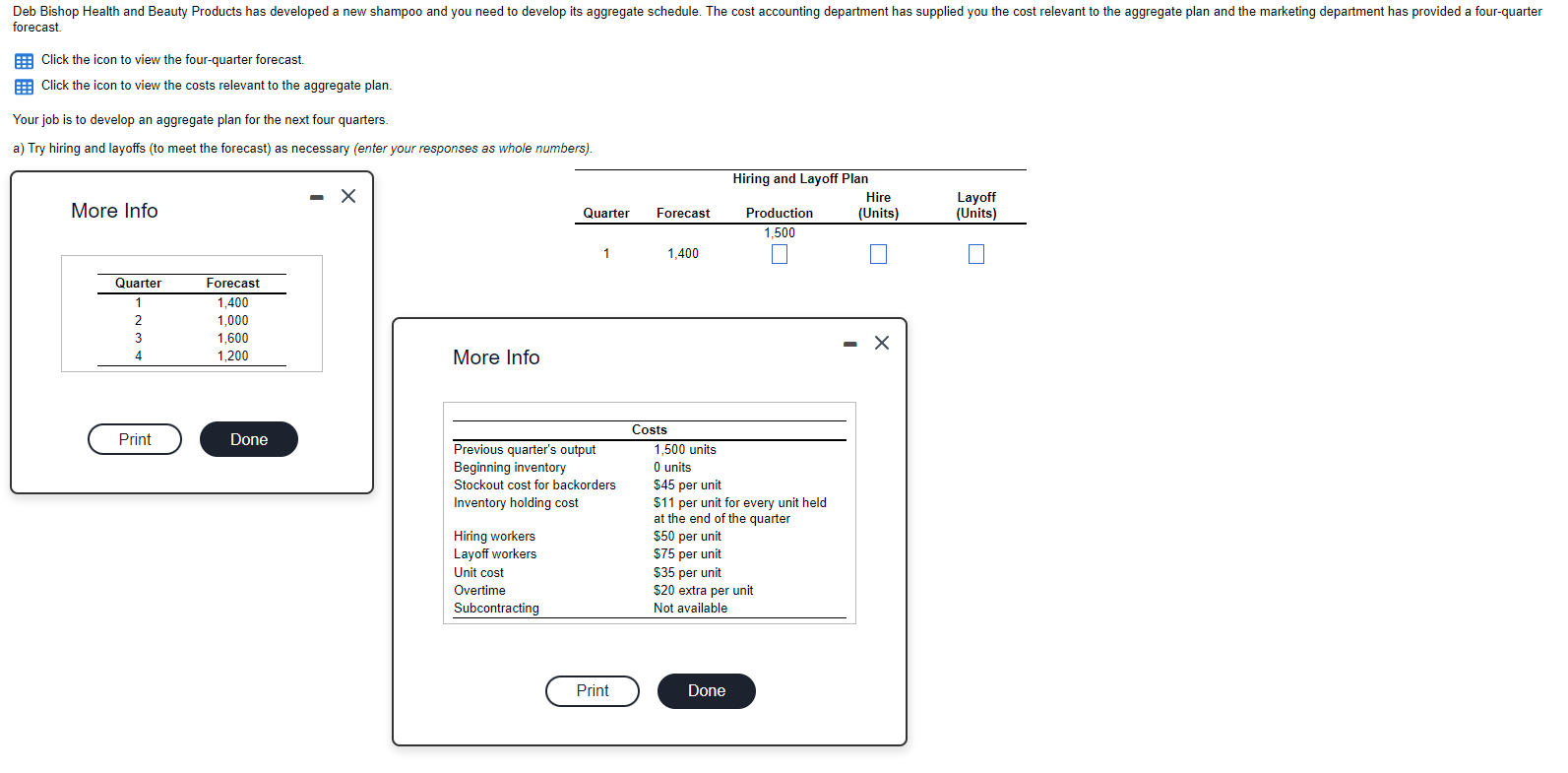The image size is (1568, 773).
Task: Select the Layoff (Units) input for quarter 1
Action: [976, 254]
